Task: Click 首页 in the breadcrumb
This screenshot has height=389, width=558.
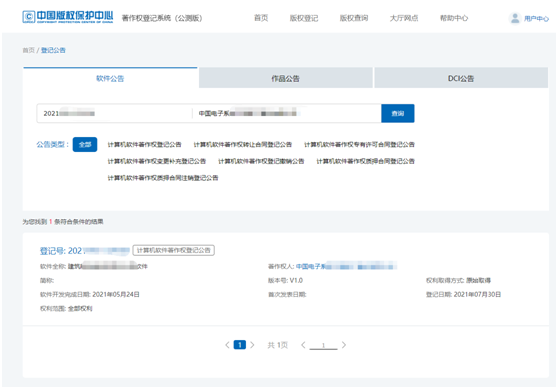Action: (28, 50)
